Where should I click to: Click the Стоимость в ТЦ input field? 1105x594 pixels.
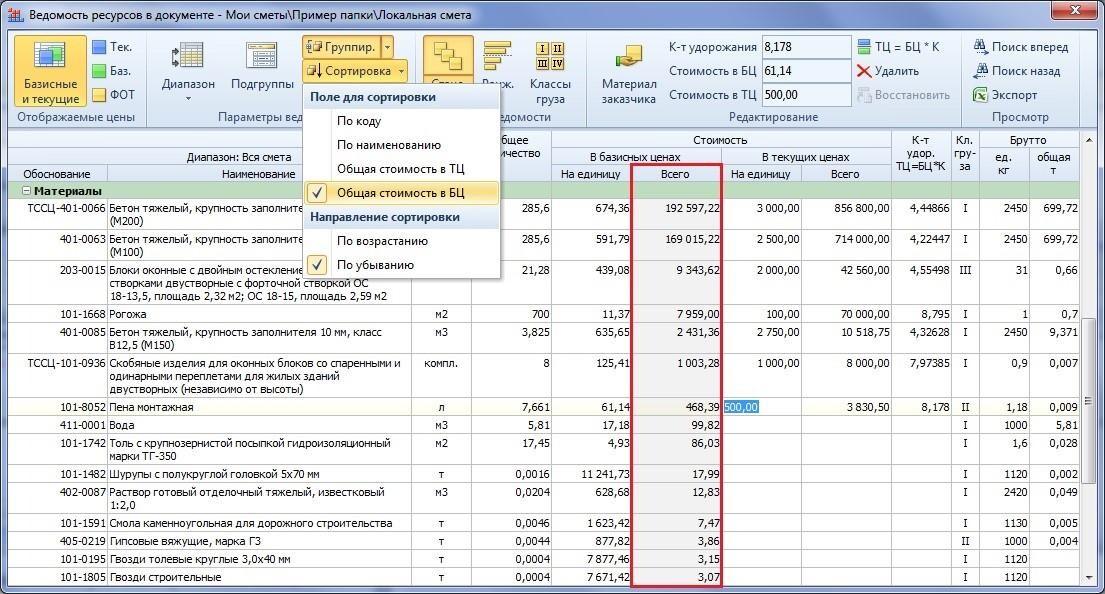point(805,95)
